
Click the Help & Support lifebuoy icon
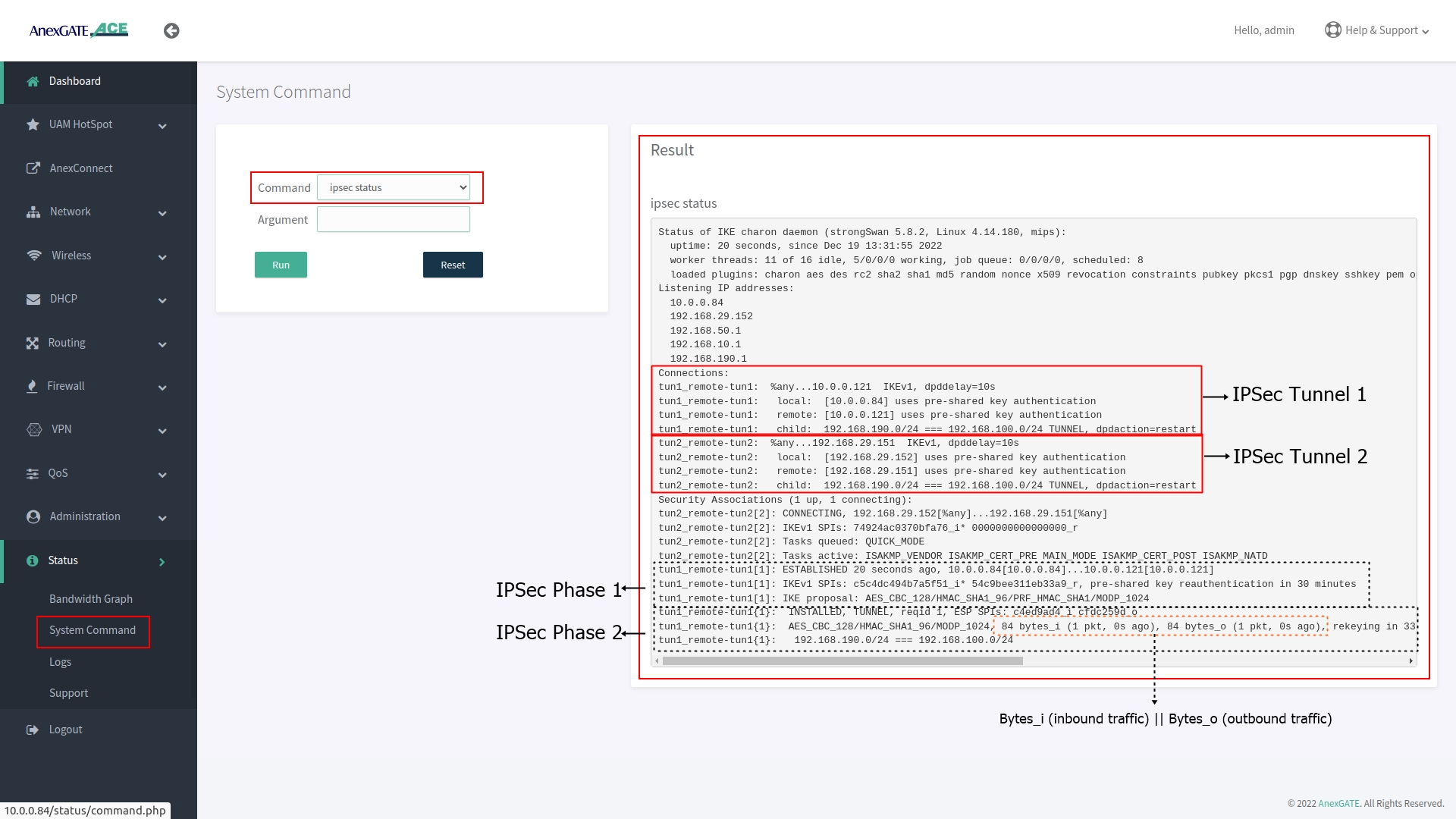click(1332, 30)
